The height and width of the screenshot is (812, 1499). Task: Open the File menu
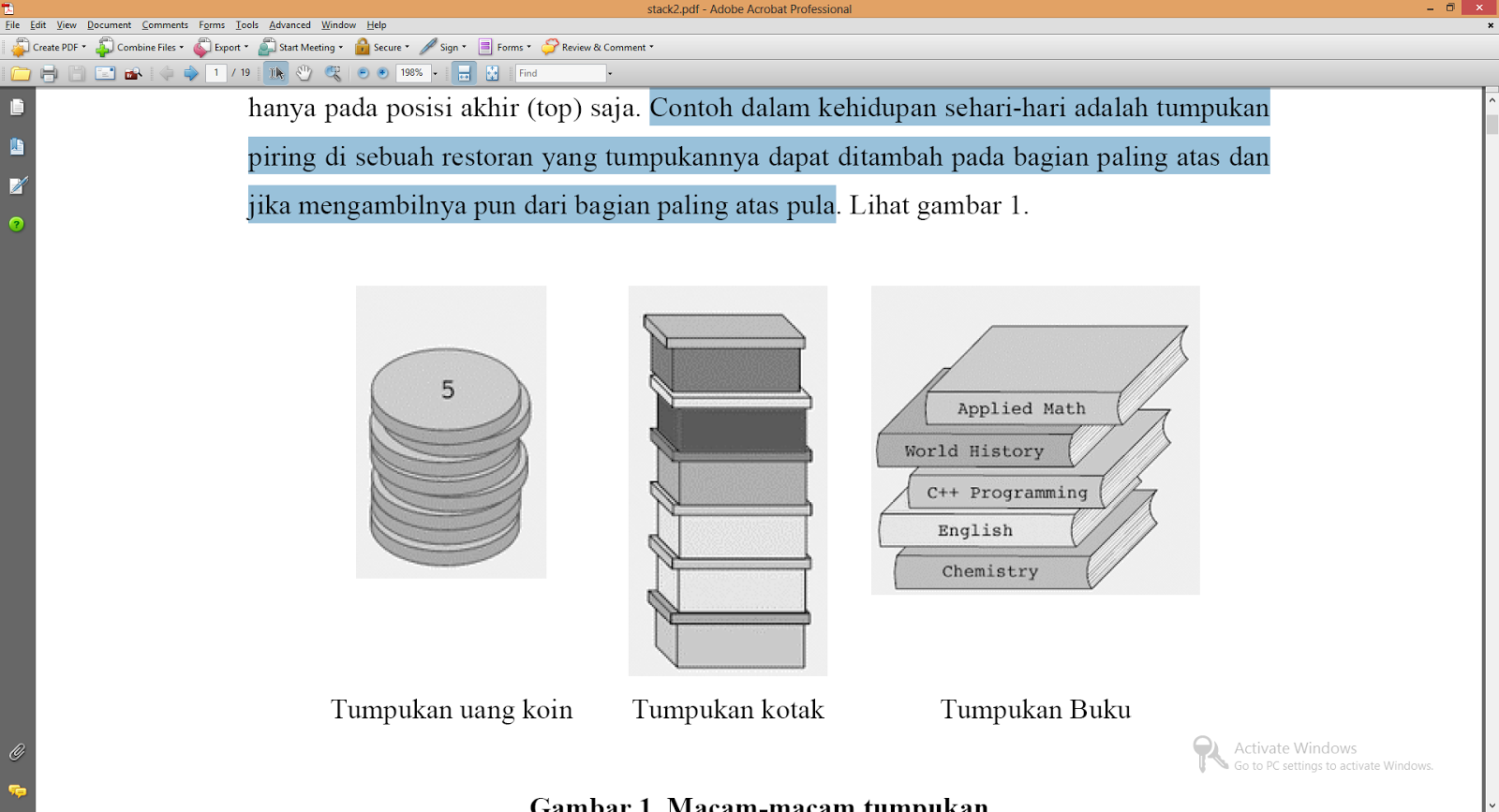(x=12, y=25)
